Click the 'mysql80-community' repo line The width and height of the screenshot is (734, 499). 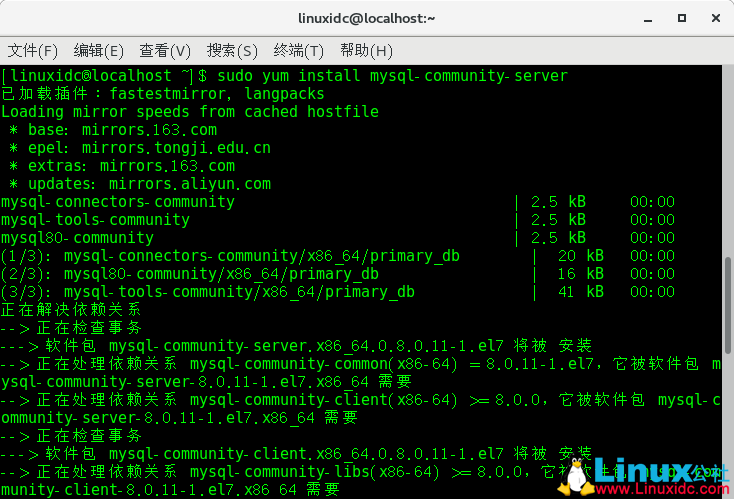tap(338, 238)
